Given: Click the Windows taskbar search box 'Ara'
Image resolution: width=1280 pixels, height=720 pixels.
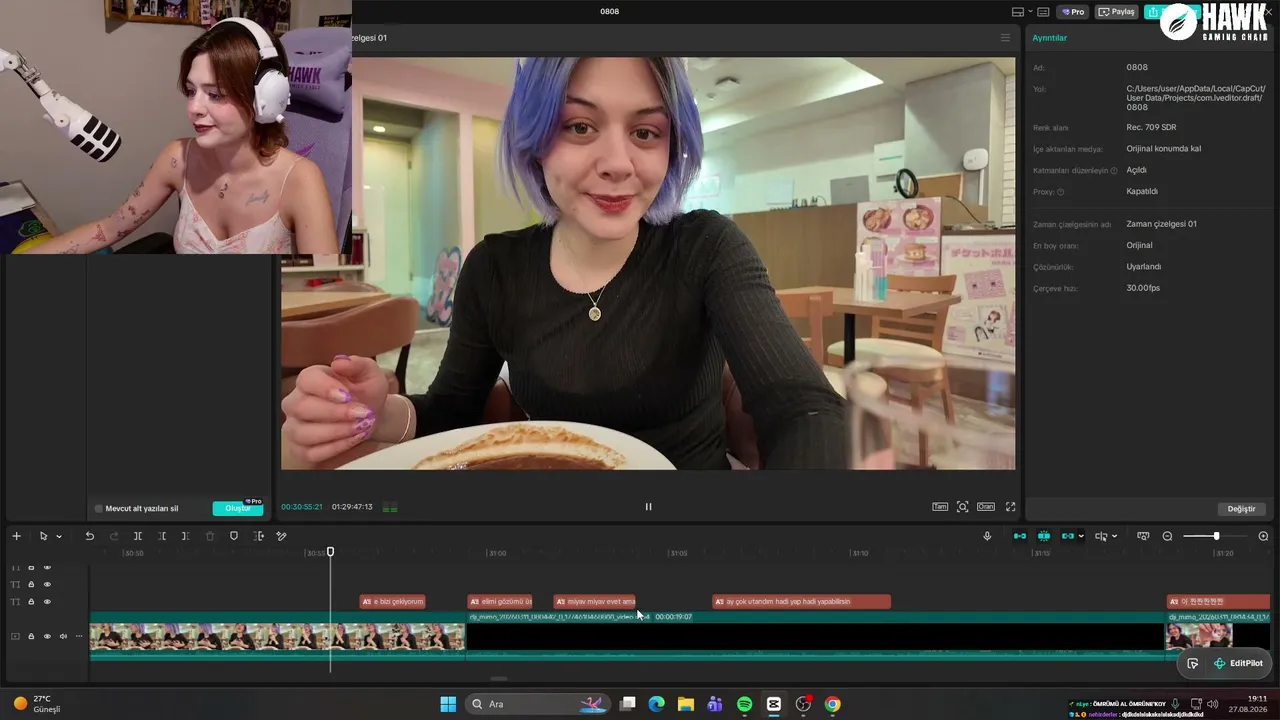Looking at the screenshot, I should [x=536, y=704].
